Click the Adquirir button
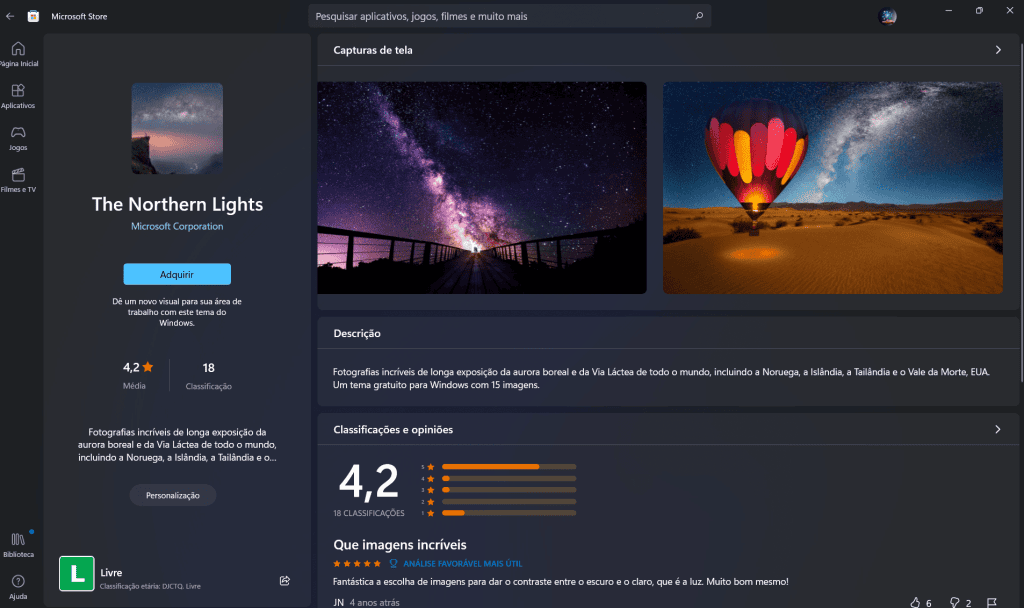Viewport: 1024px width, 608px height. coord(177,274)
